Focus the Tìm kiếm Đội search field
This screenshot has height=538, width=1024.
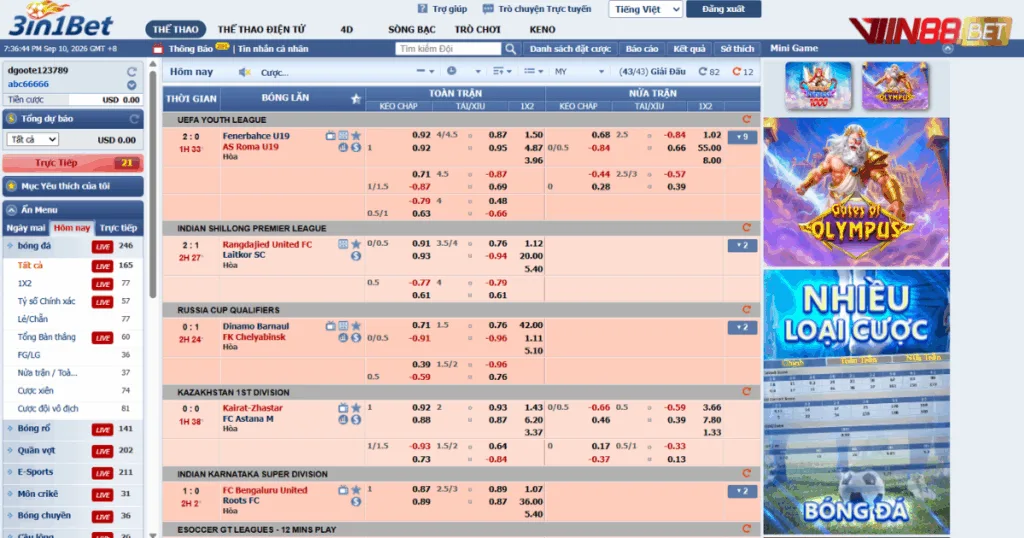coord(448,49)
